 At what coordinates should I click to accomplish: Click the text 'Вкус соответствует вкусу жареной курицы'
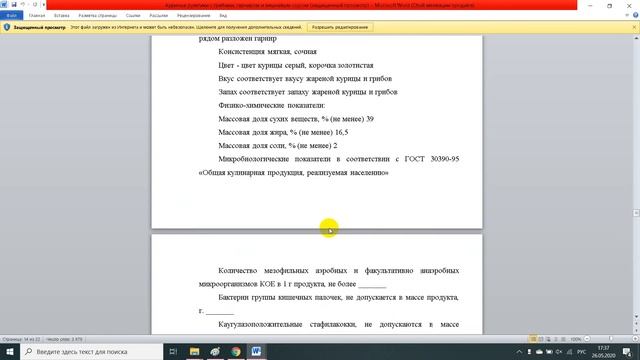(289, 78)
